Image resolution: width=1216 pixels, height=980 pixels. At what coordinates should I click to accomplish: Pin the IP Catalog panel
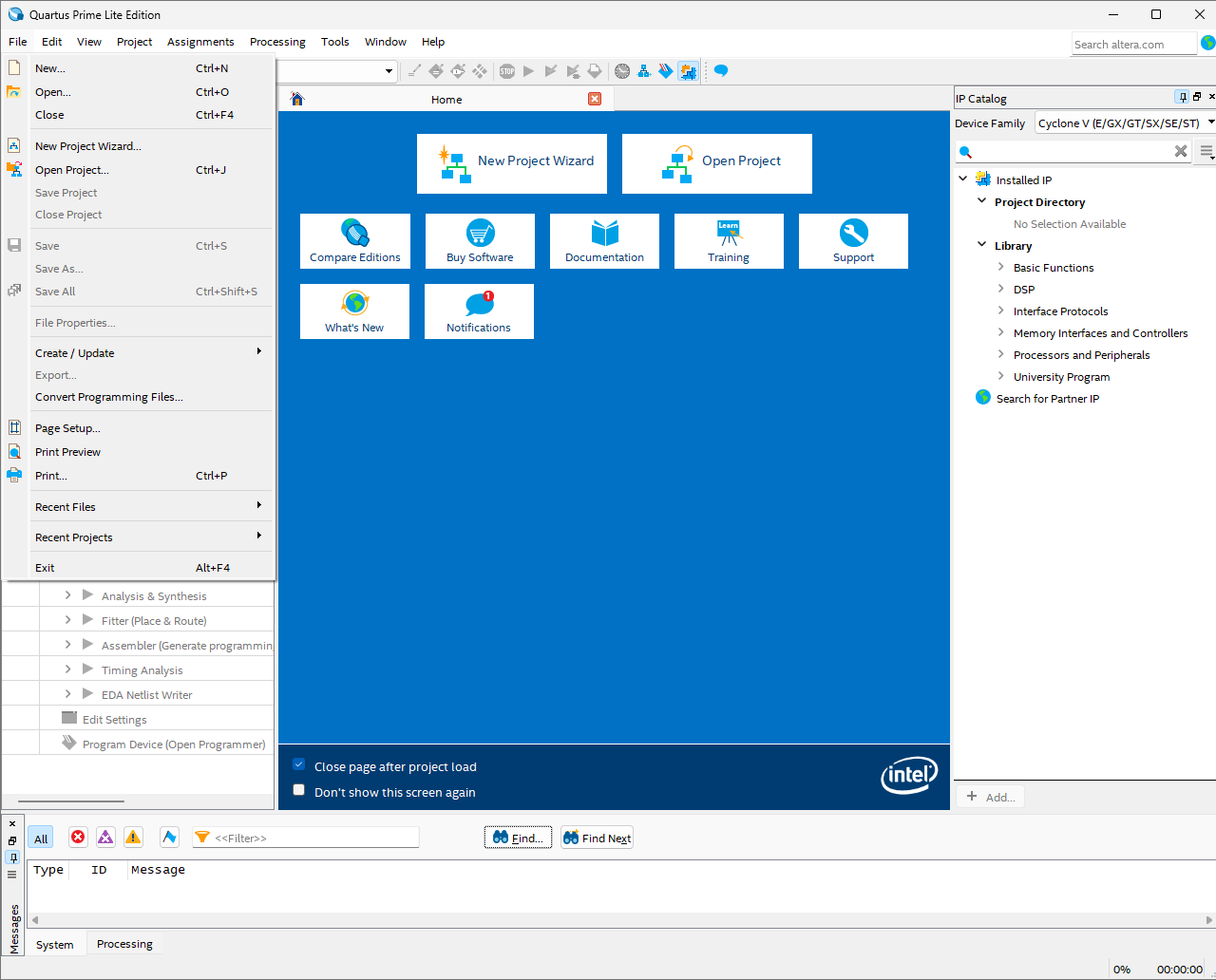tap(1182, 97)
